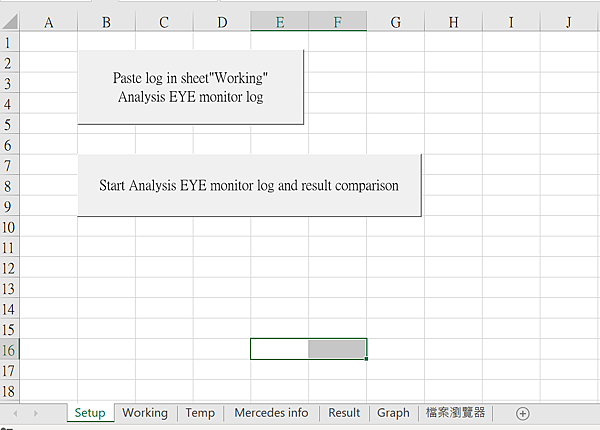Screen dimensions: 600x430
Task: Select column J header
Action: (x=569, y=22)
